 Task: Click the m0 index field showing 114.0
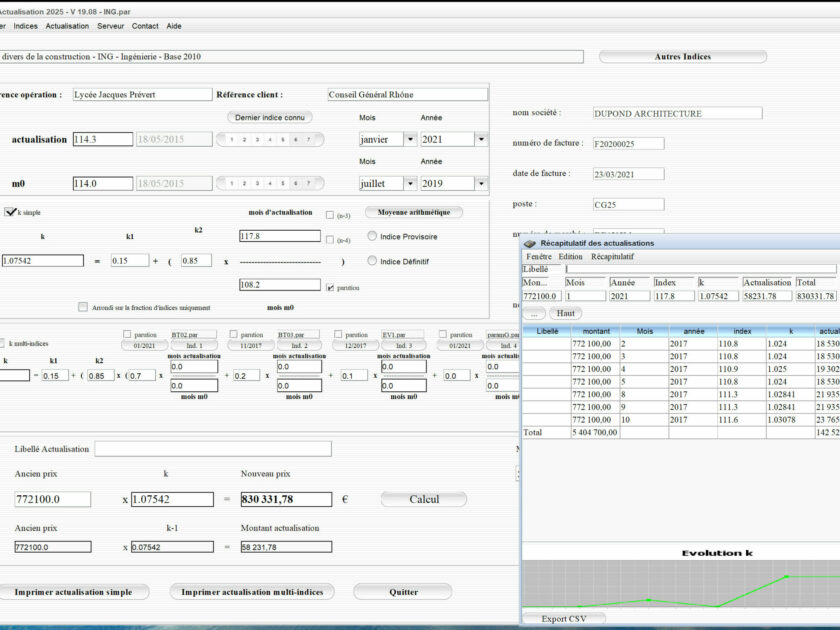103,183
